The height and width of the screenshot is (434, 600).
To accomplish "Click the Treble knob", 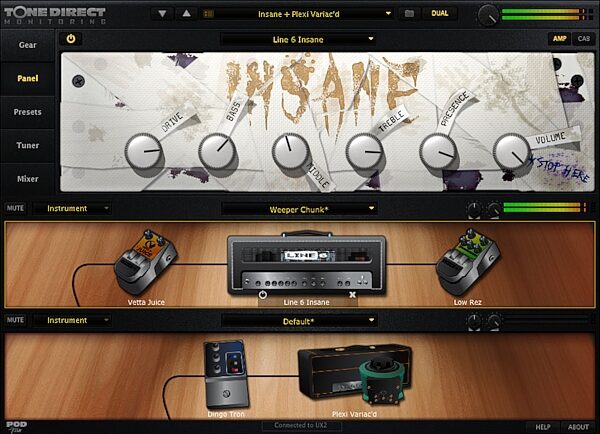I will 364,152.
